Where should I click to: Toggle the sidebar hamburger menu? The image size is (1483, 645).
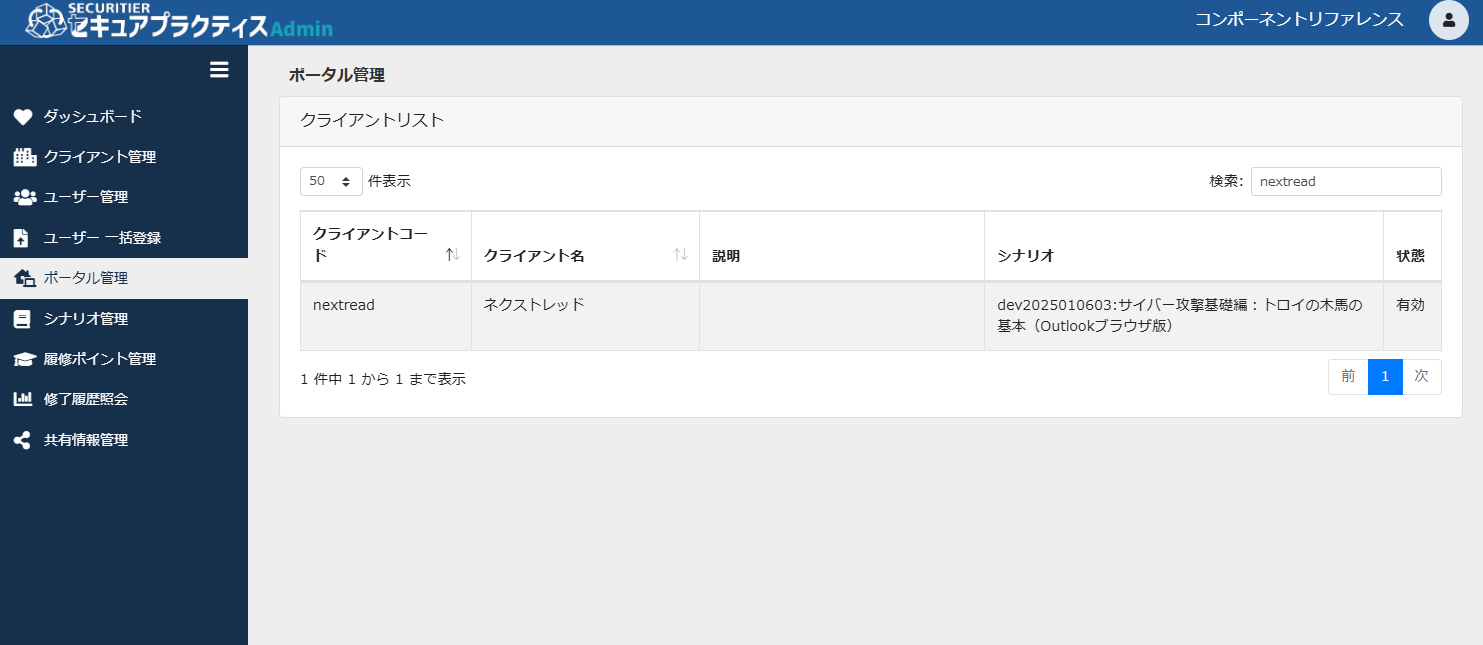point(219,70)
